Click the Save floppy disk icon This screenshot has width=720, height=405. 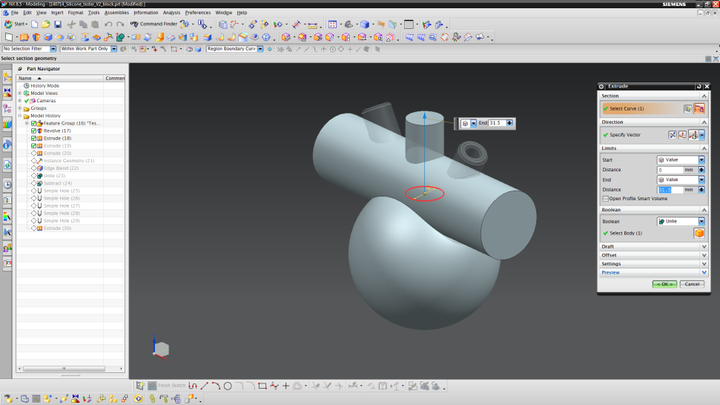(x=57, y=24)
